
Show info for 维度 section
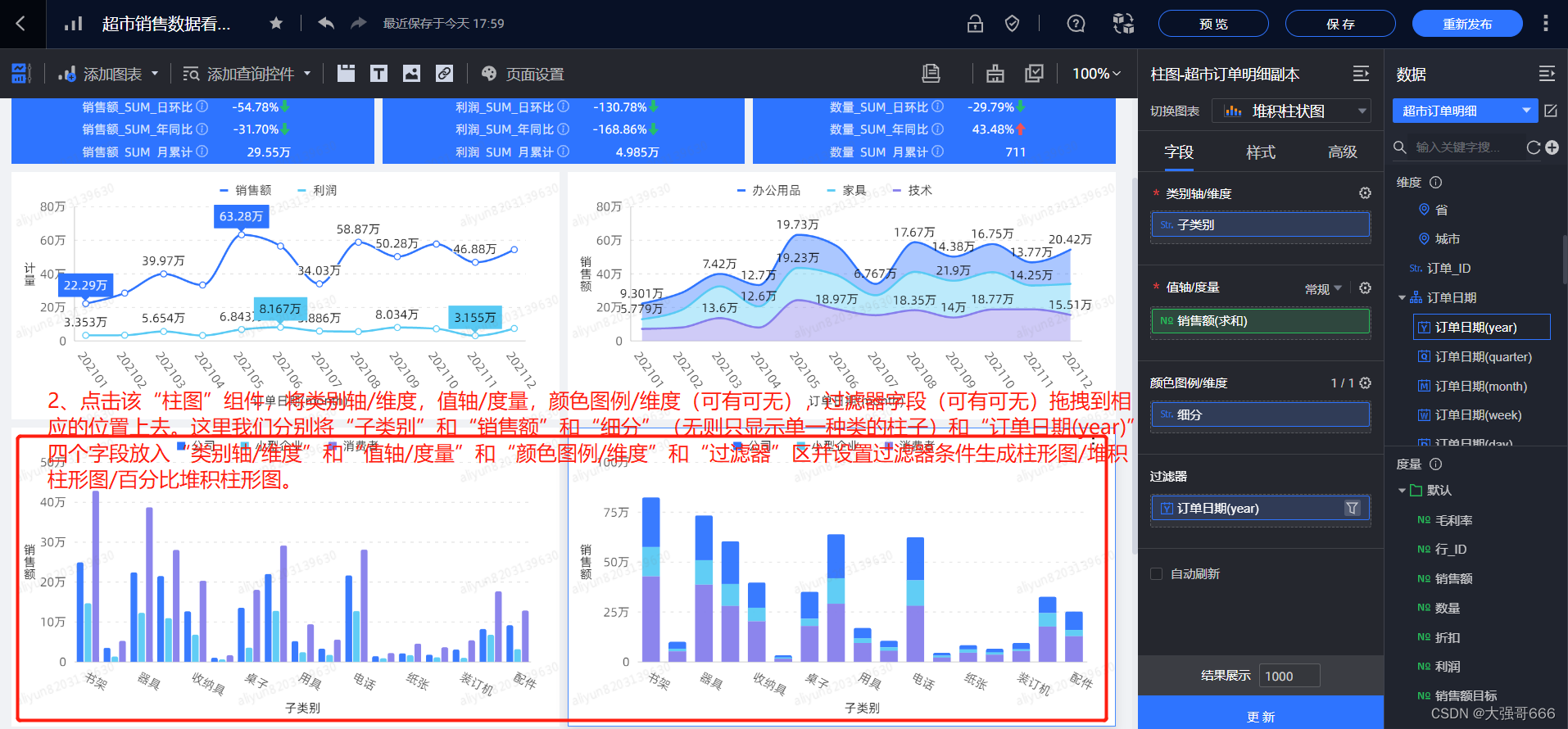pos(1435,183)
